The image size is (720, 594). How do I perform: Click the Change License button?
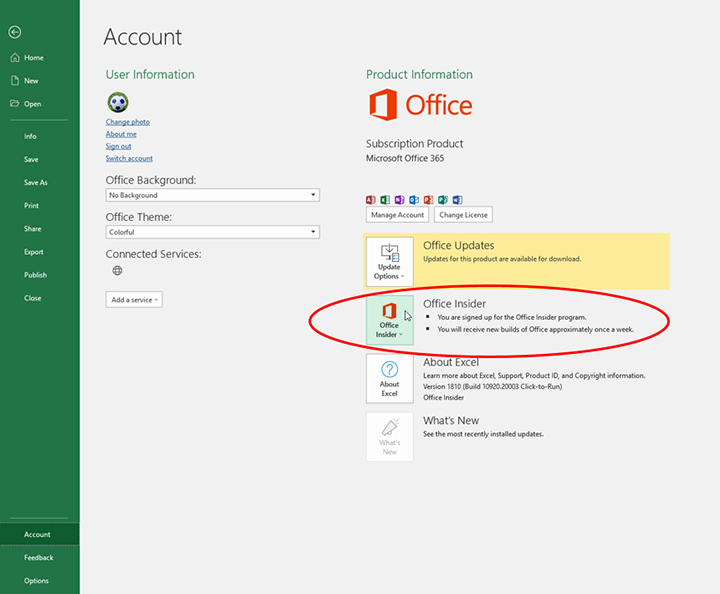[463, 214]
